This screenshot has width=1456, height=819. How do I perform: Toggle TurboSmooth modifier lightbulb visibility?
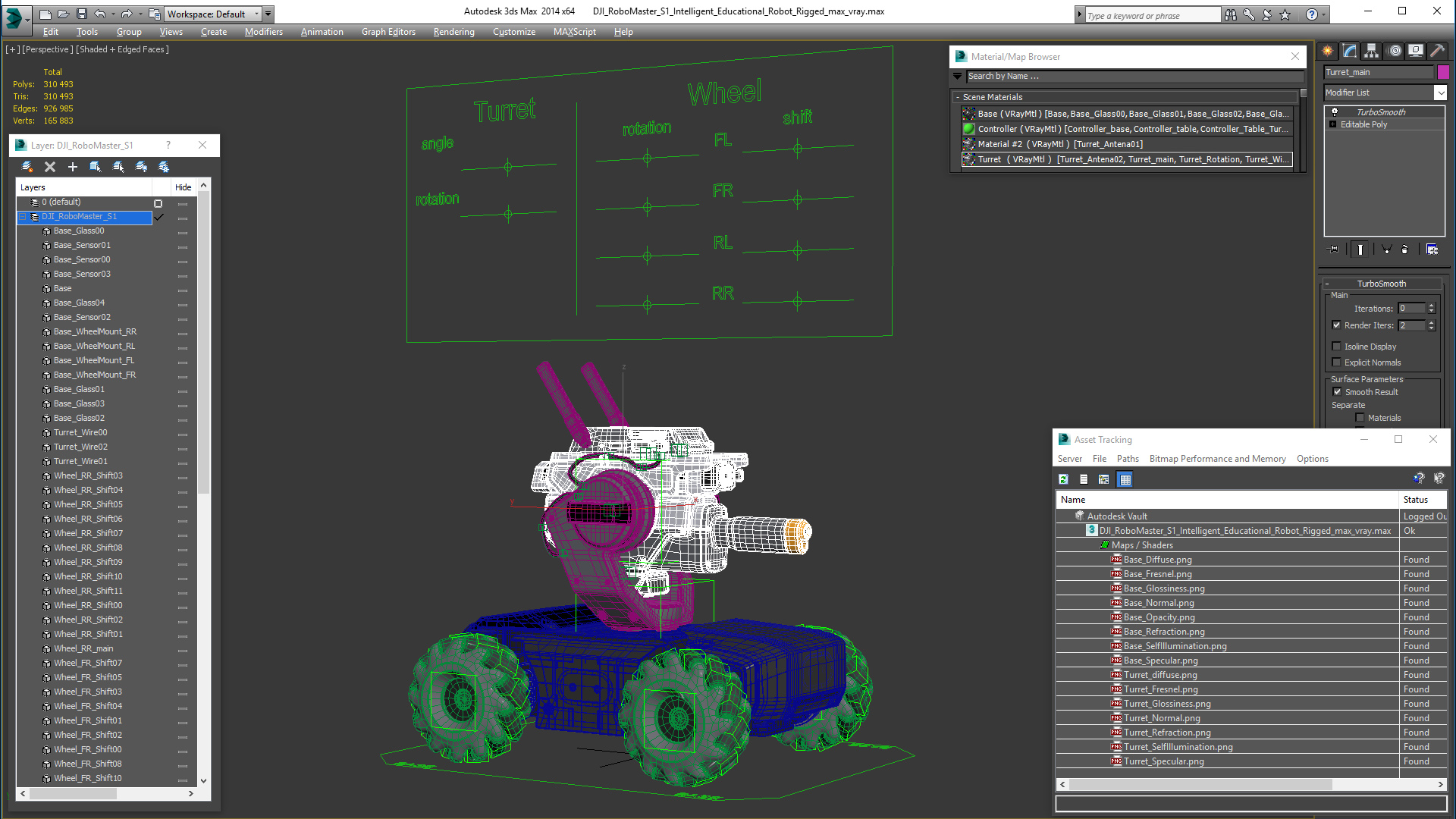[x=1335, y=111]
